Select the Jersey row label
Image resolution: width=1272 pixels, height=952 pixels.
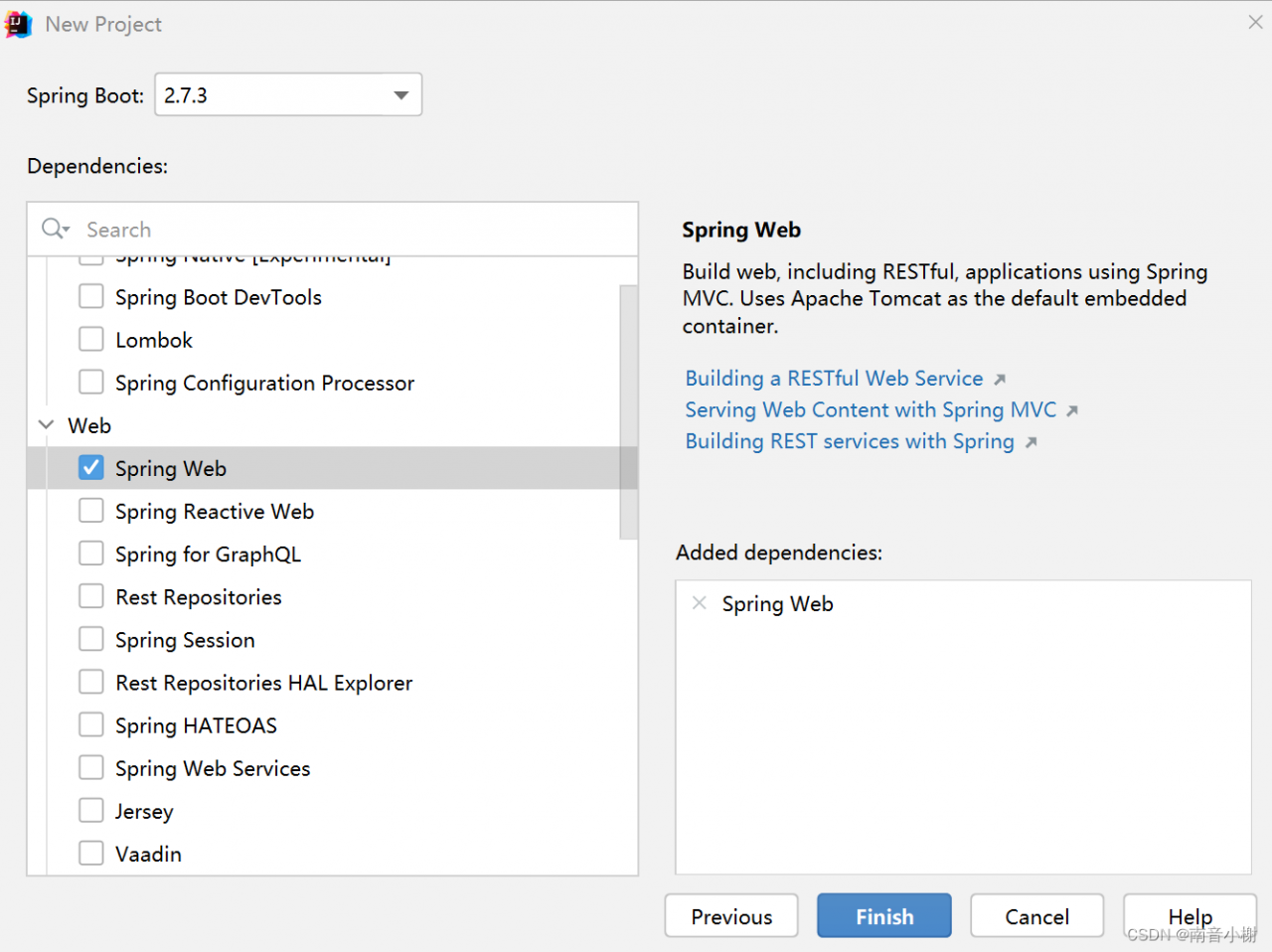[x=144, y=812]
